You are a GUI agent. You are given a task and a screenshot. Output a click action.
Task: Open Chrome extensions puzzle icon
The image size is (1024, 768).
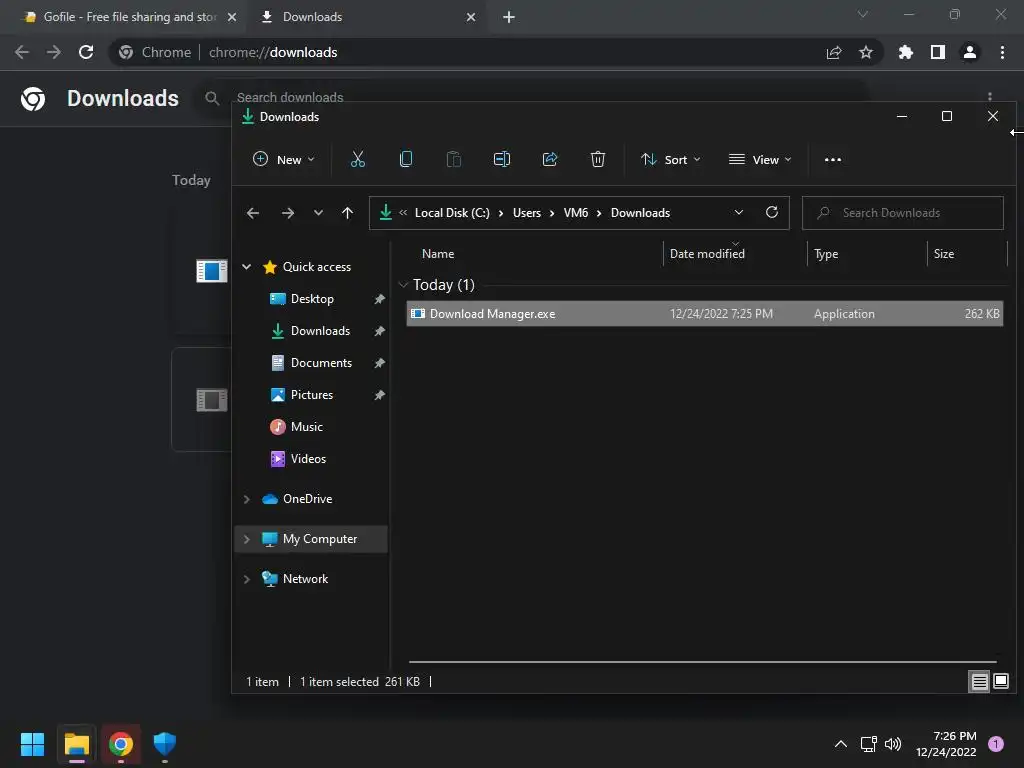point(905,52)
